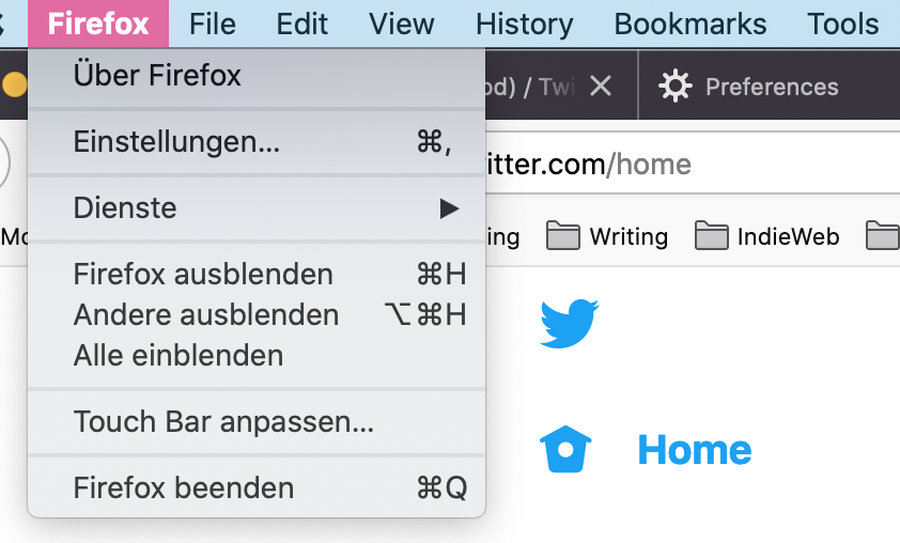This screenshot has width=900, height=543.
Task: Open the IndieWeb bookmarks folder
Action: pos(767,236)
